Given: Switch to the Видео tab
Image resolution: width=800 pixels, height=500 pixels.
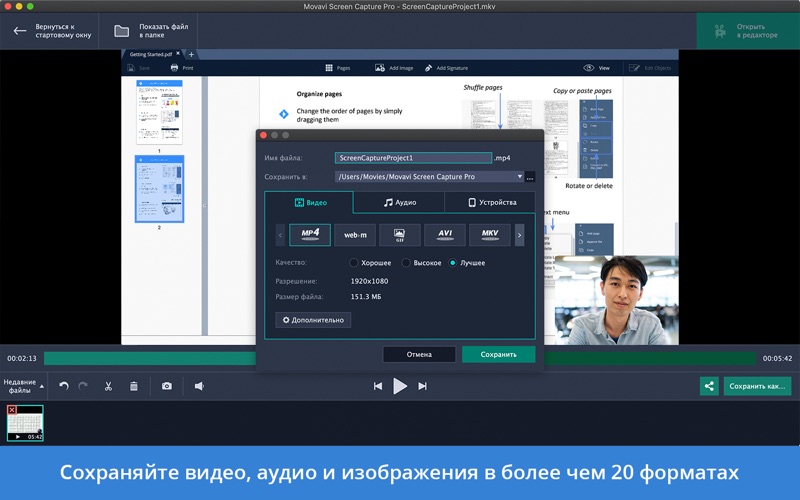Looking at the screenshot, I should tap(309, 203).
